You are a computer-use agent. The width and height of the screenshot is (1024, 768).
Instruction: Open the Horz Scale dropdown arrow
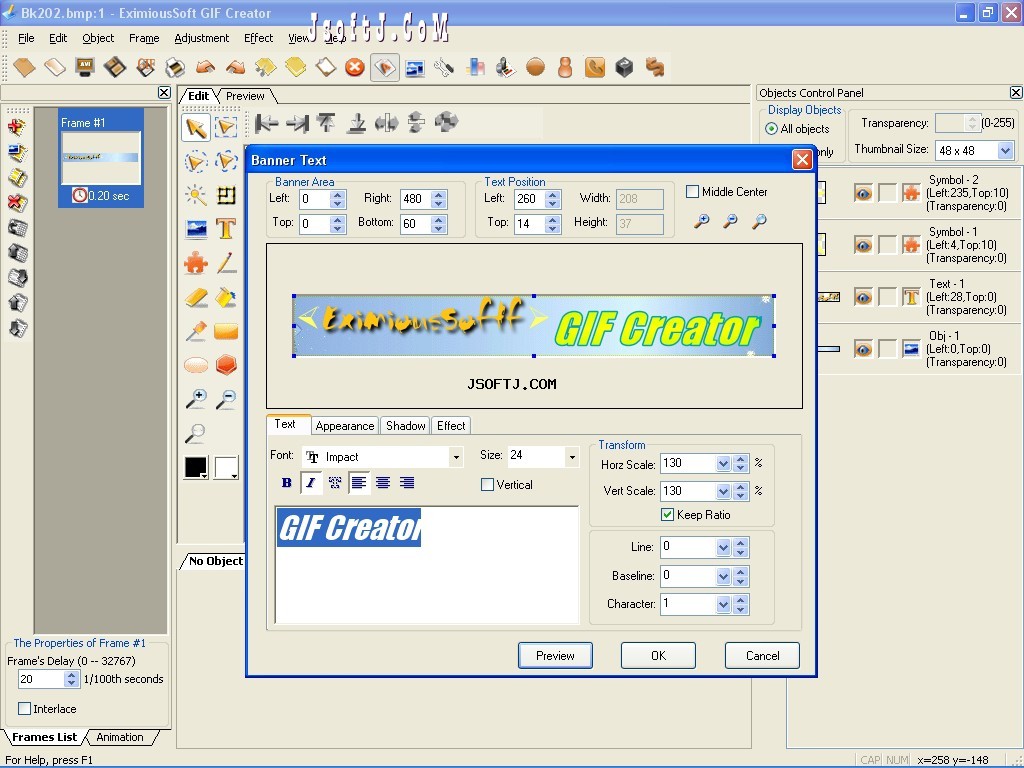click(722, 464)
